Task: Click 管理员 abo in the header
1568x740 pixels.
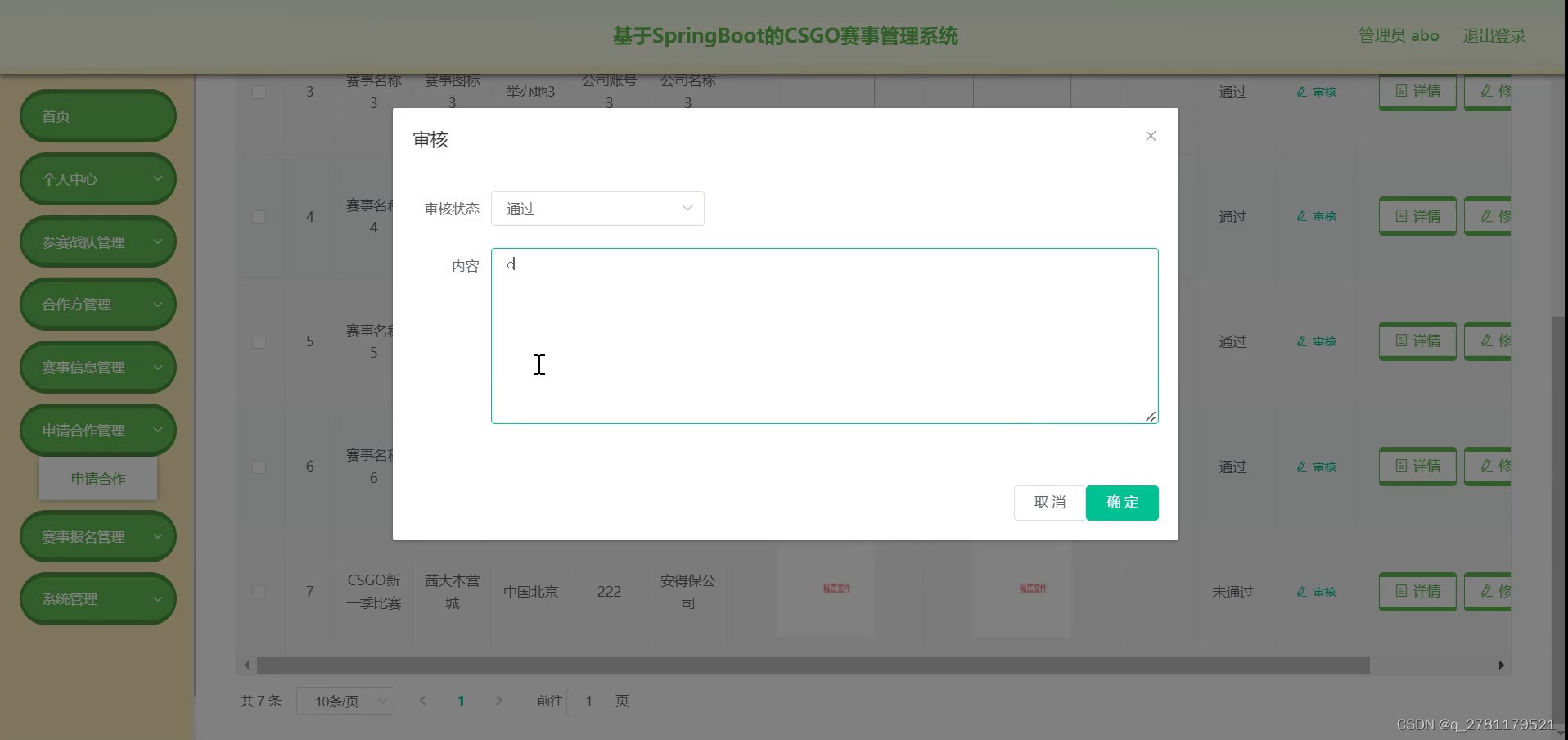Action: (1399, 35)
